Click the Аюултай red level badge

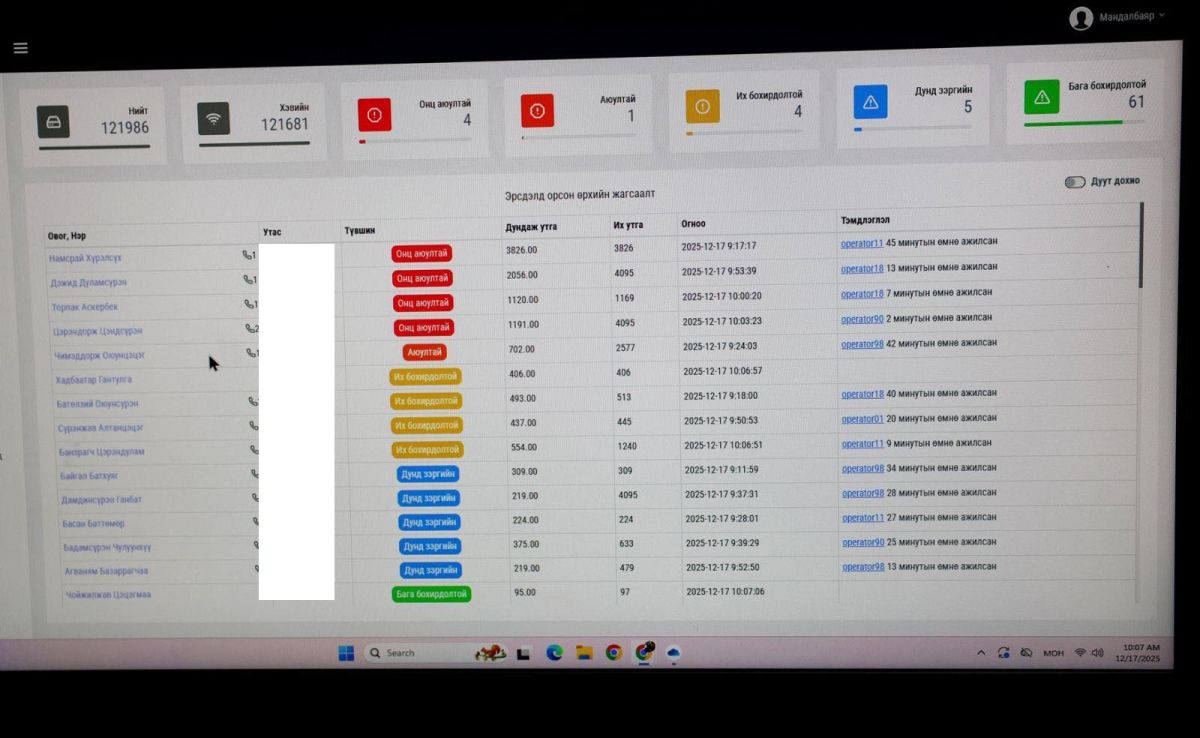click(424, 352)
